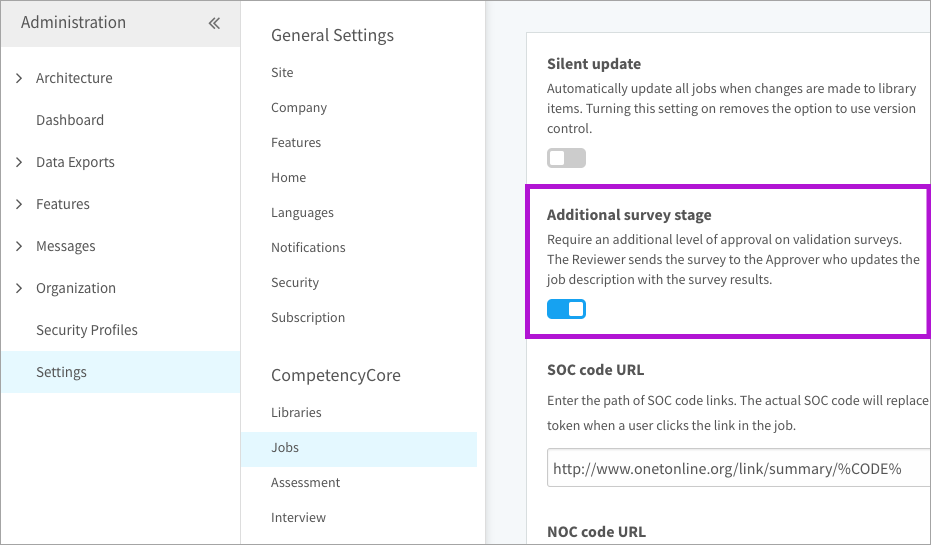The width and height of the screenshot is (931, 545).
Task: Open Assessment settings under CompetencyCore
Action: pyautogui.click(x=305, y=482)
